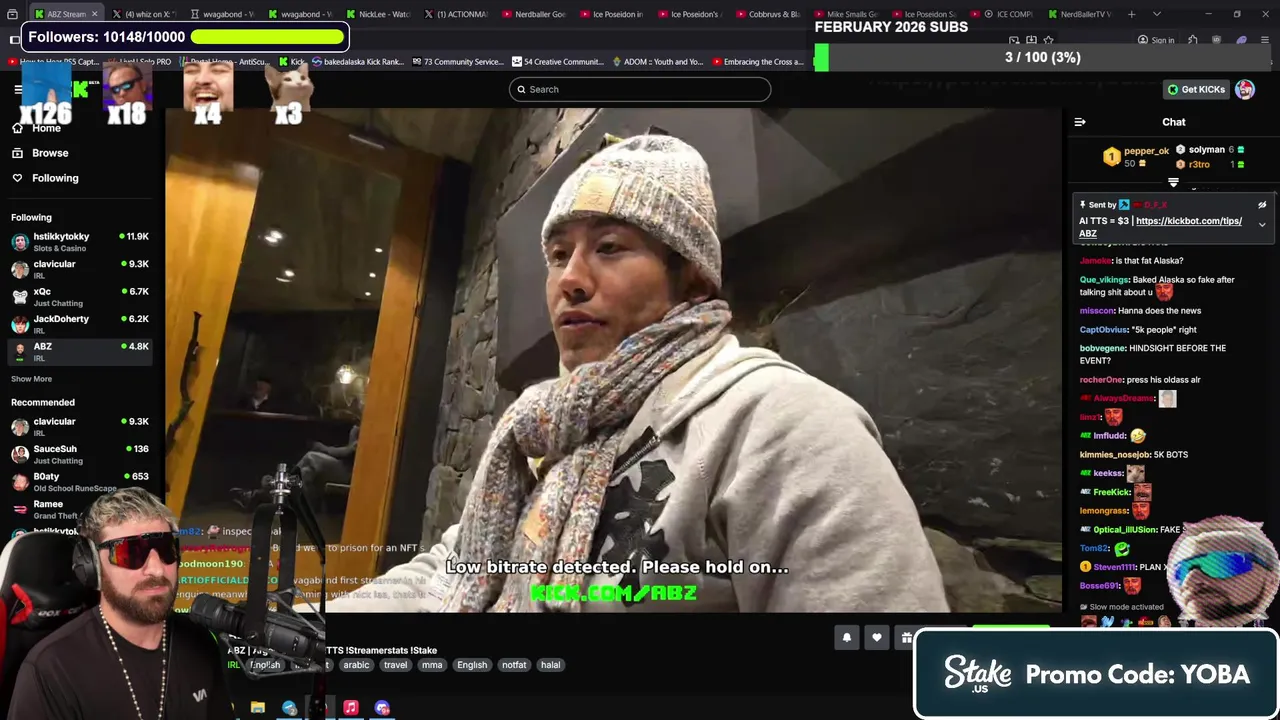Screen dimensions: 1280x720
Task: Click the search magnifier icon
Action: (521, 89)
